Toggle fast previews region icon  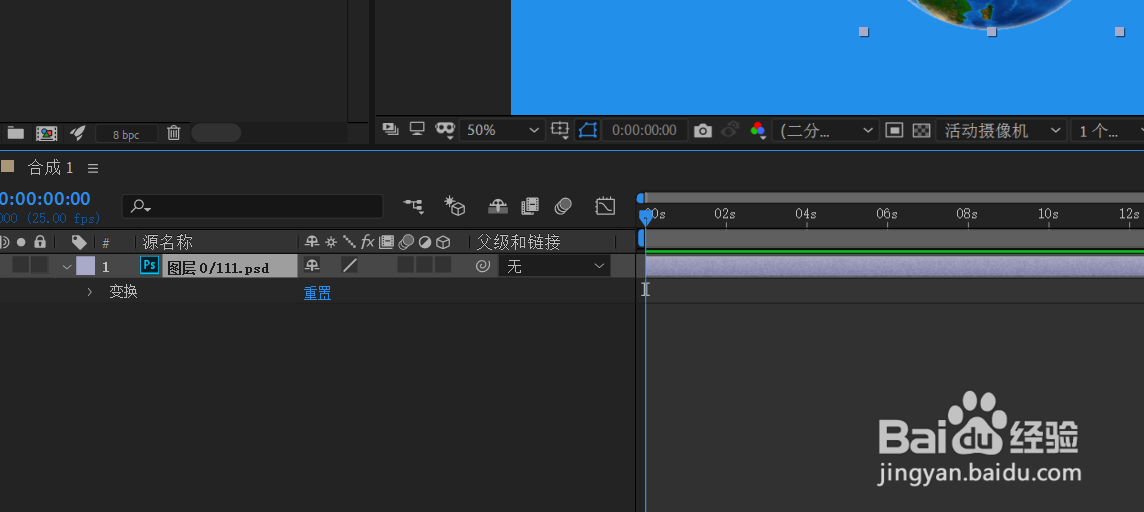(x=894, y=130)
